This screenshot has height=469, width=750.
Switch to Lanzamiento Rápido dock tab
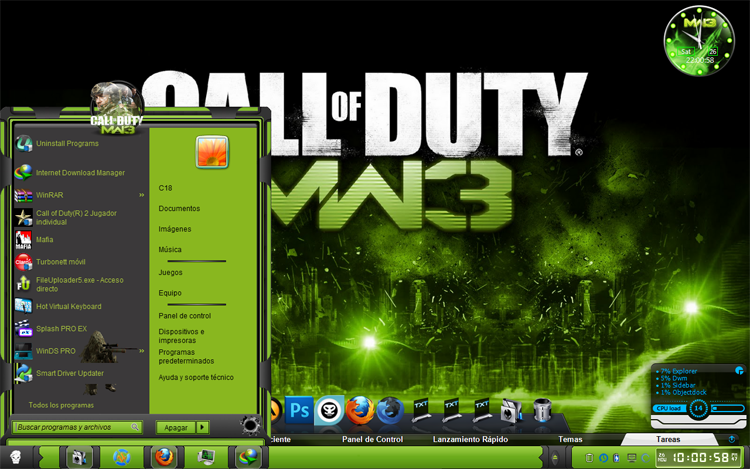[470, 439]
